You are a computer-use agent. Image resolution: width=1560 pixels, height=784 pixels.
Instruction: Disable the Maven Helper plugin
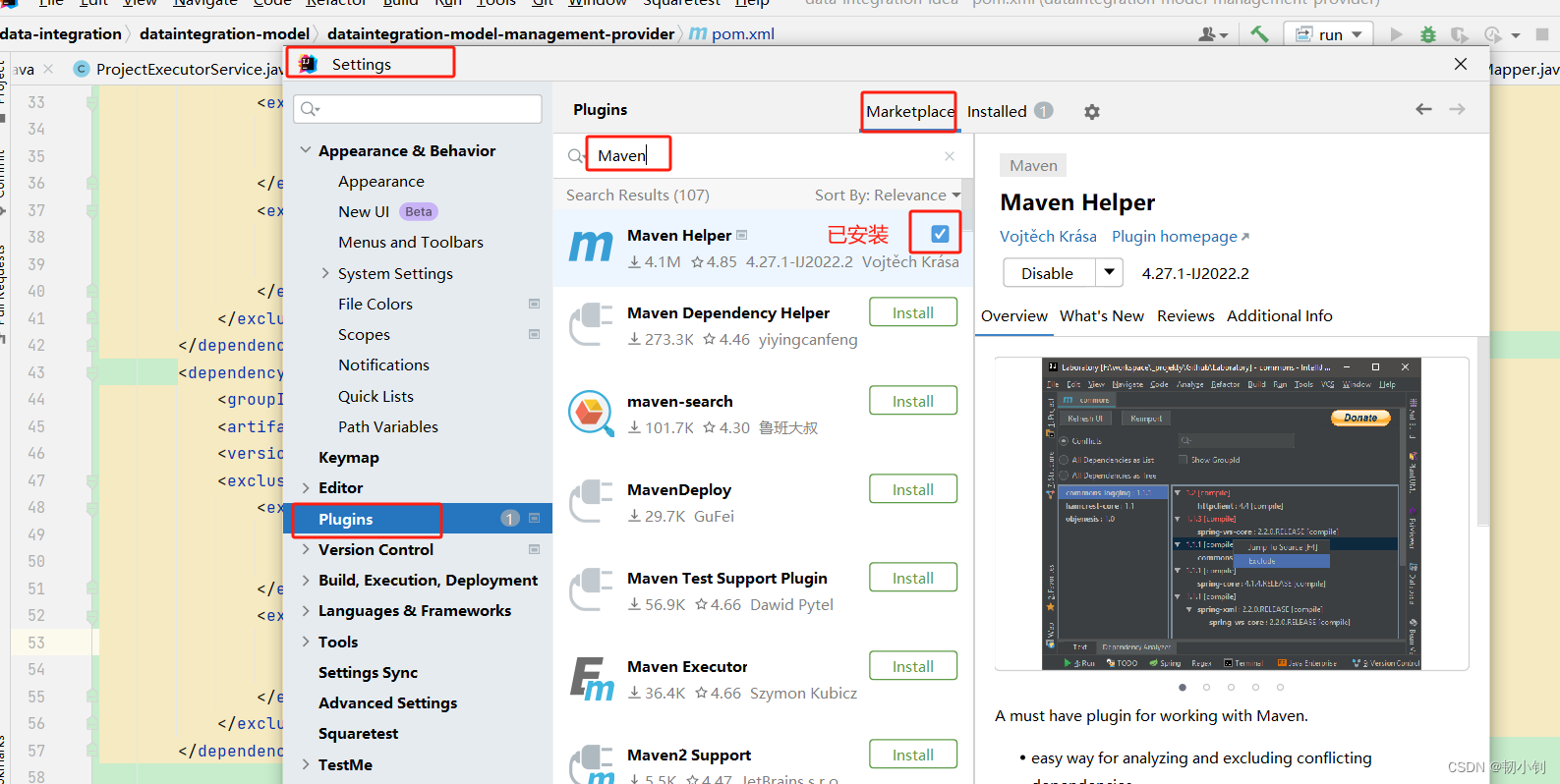point(1048,273)
